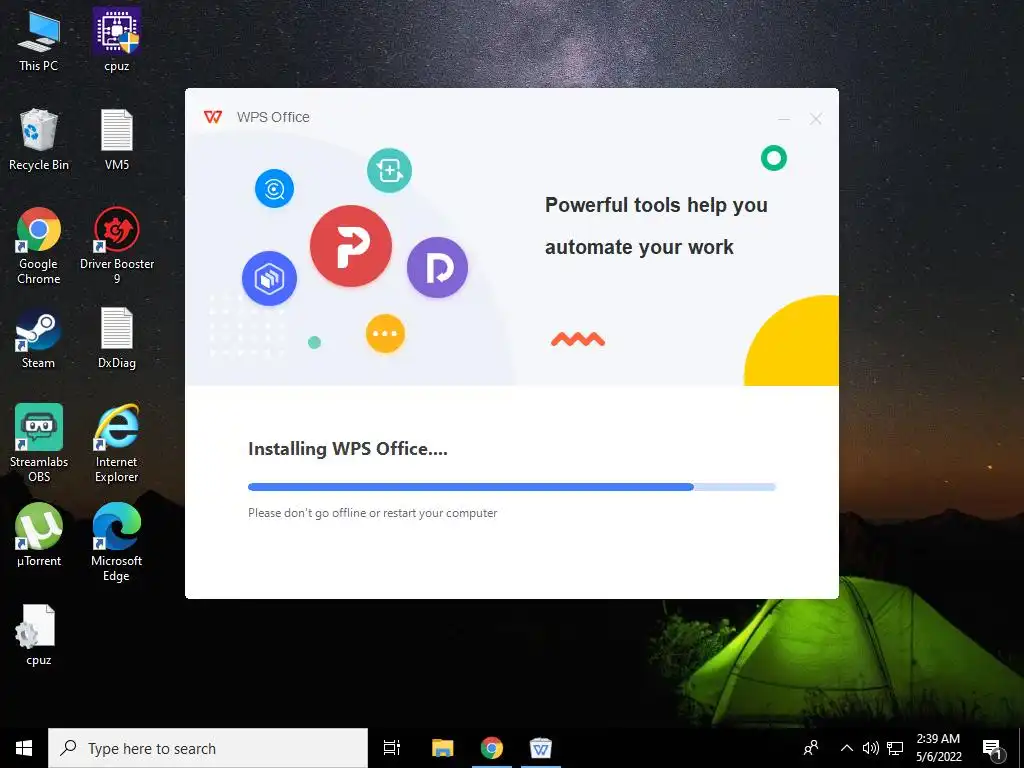Click the taskbar search box

(x=208, y=748)
